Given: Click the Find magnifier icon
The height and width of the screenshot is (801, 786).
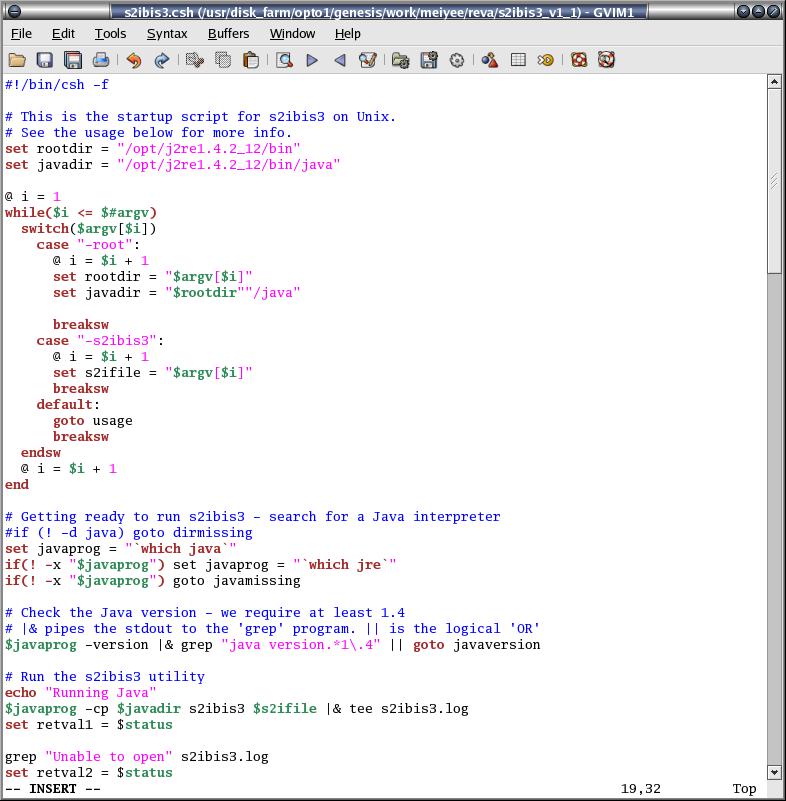Looking at the screenshot, I should coord(284,60).
